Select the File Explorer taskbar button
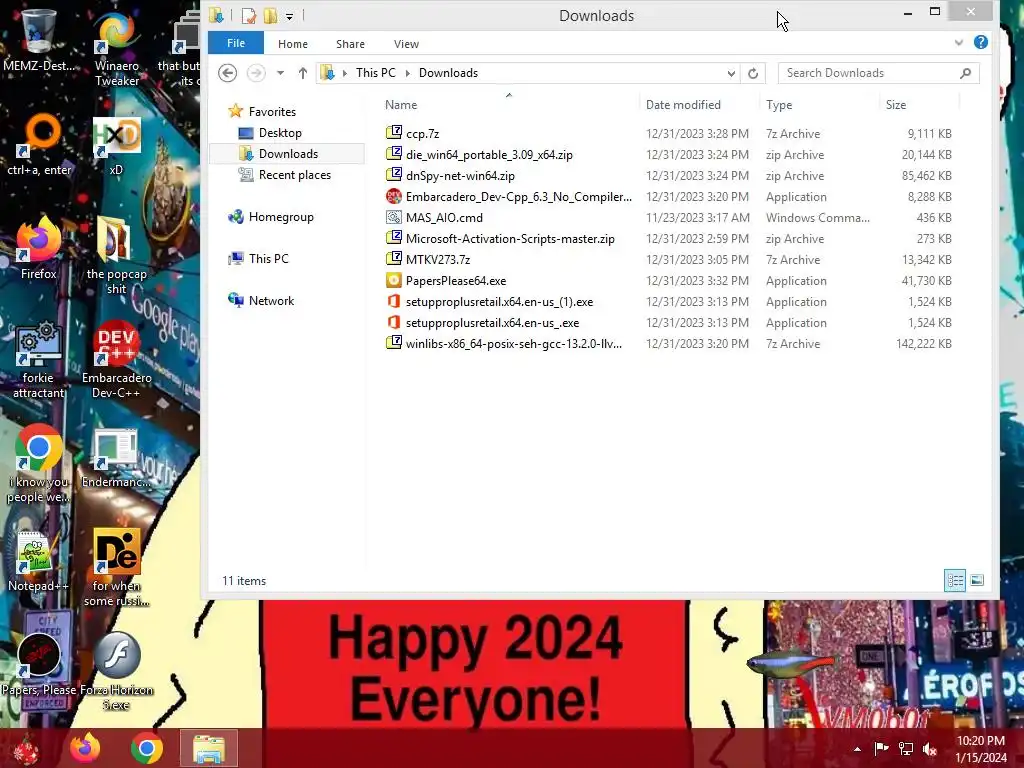This screenshot has width=1024, height=768. (208, 748)
